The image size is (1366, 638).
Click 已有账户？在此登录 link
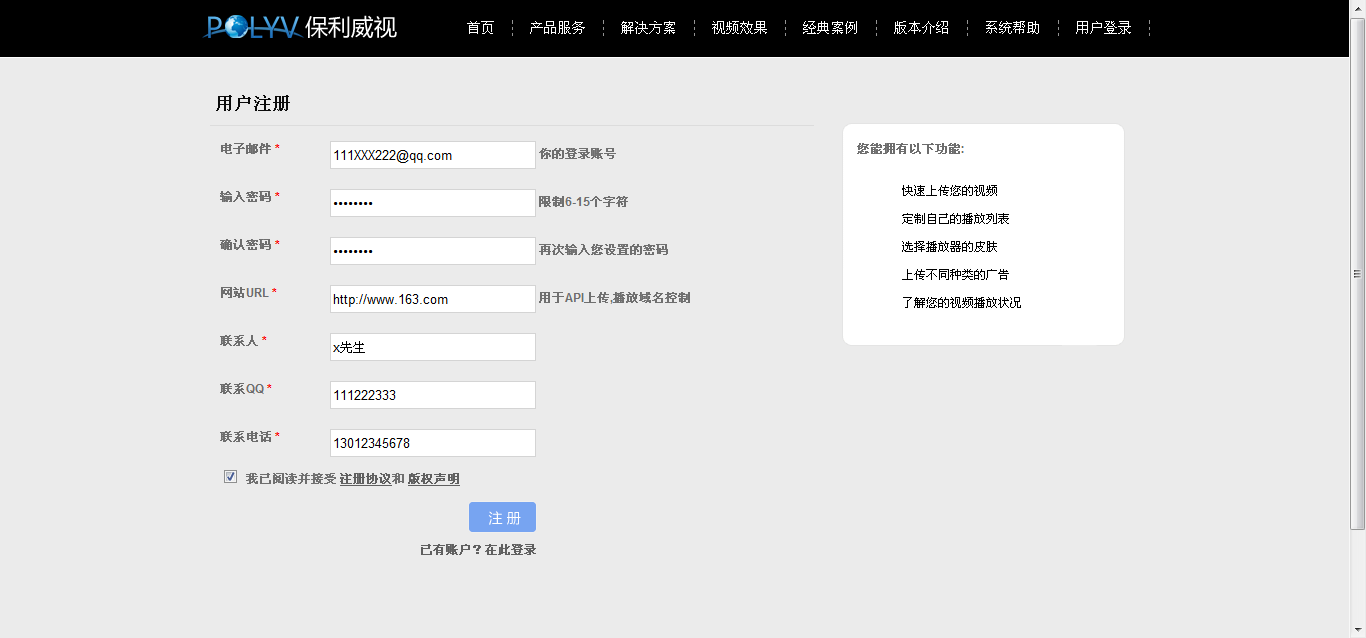pos(478,550)
